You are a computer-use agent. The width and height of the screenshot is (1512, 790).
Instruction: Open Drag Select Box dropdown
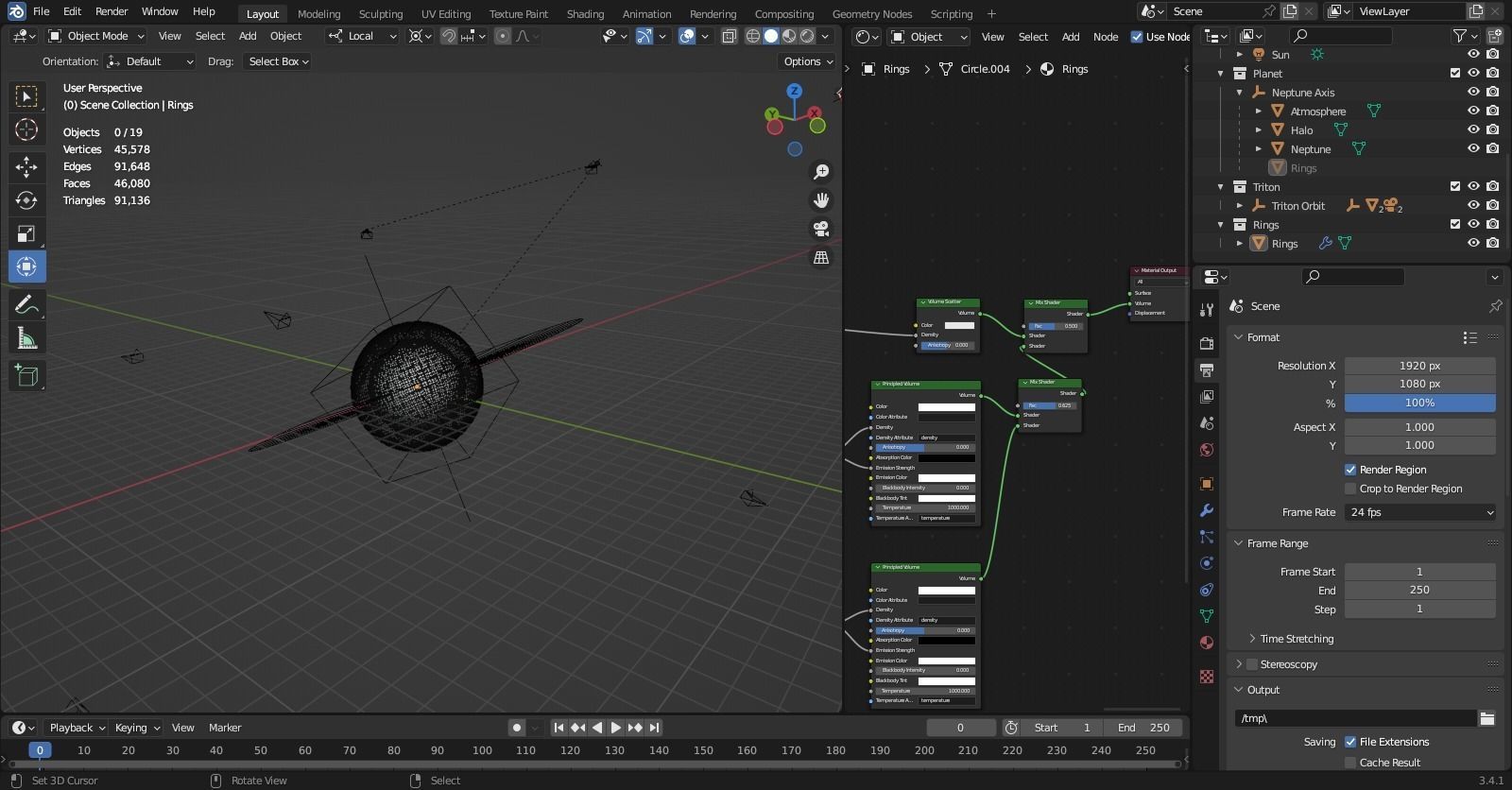(277, 61)
